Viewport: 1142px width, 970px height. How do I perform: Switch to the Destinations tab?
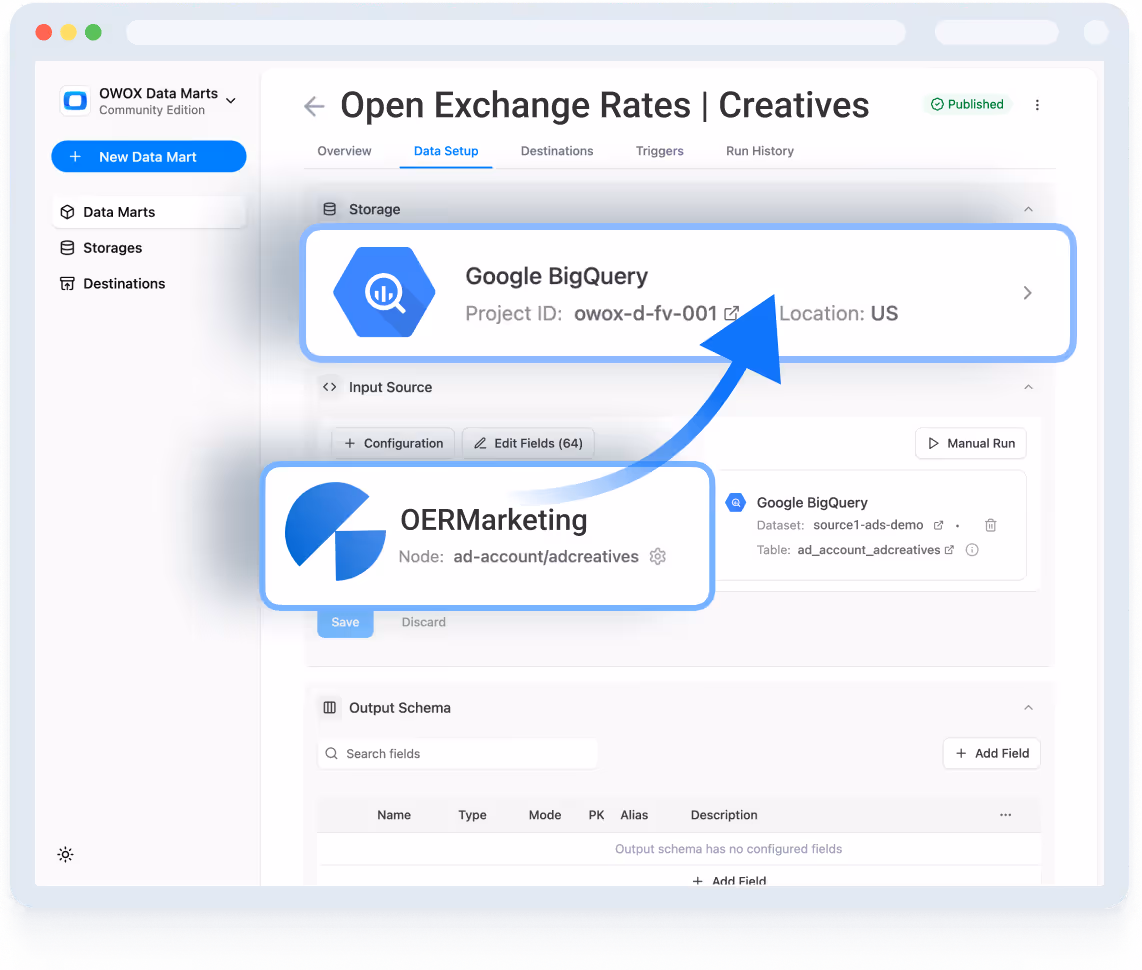point(557,151)
